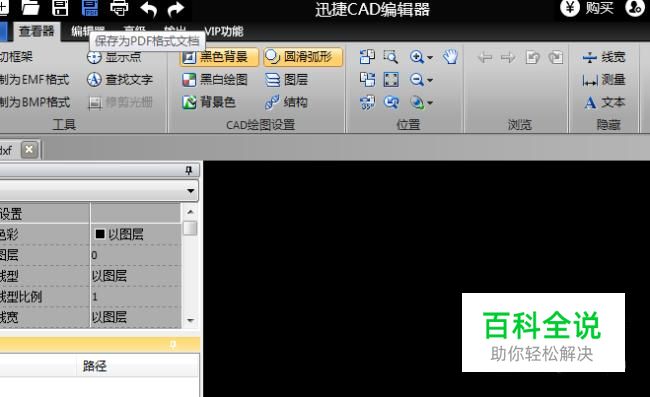Click the properties scrollbar down arrow
Screen dimensions: 650x397
click(190, 320)
